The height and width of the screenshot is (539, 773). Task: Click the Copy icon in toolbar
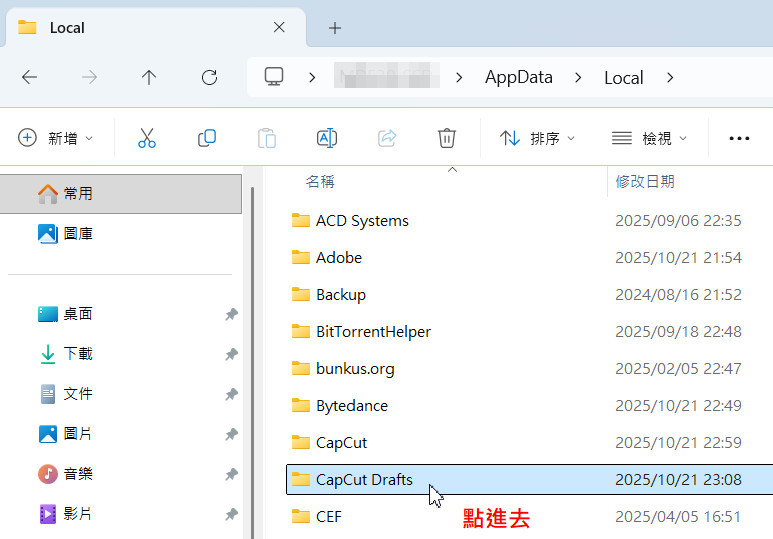[207, 139]
